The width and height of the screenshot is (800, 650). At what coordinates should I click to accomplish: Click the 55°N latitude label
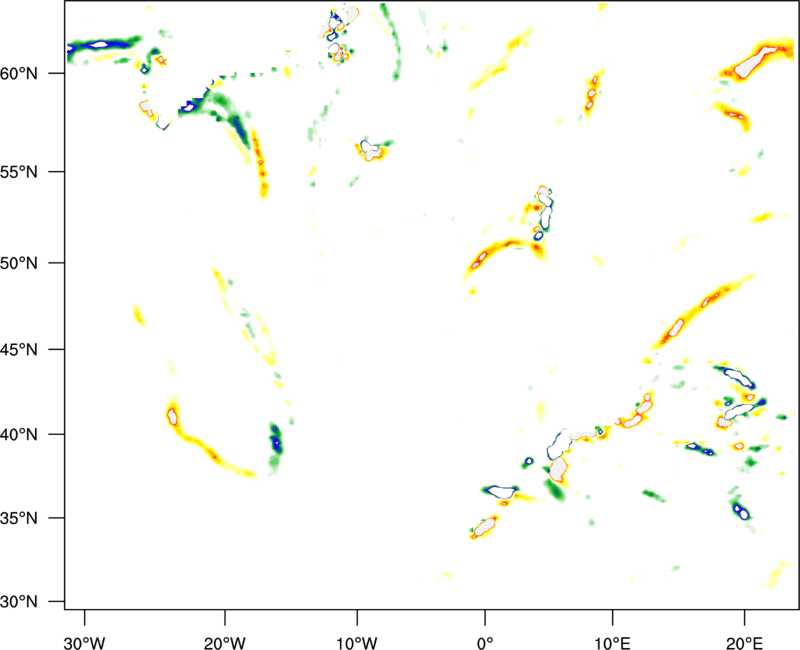pyautogui.click(x=19, y=172)
